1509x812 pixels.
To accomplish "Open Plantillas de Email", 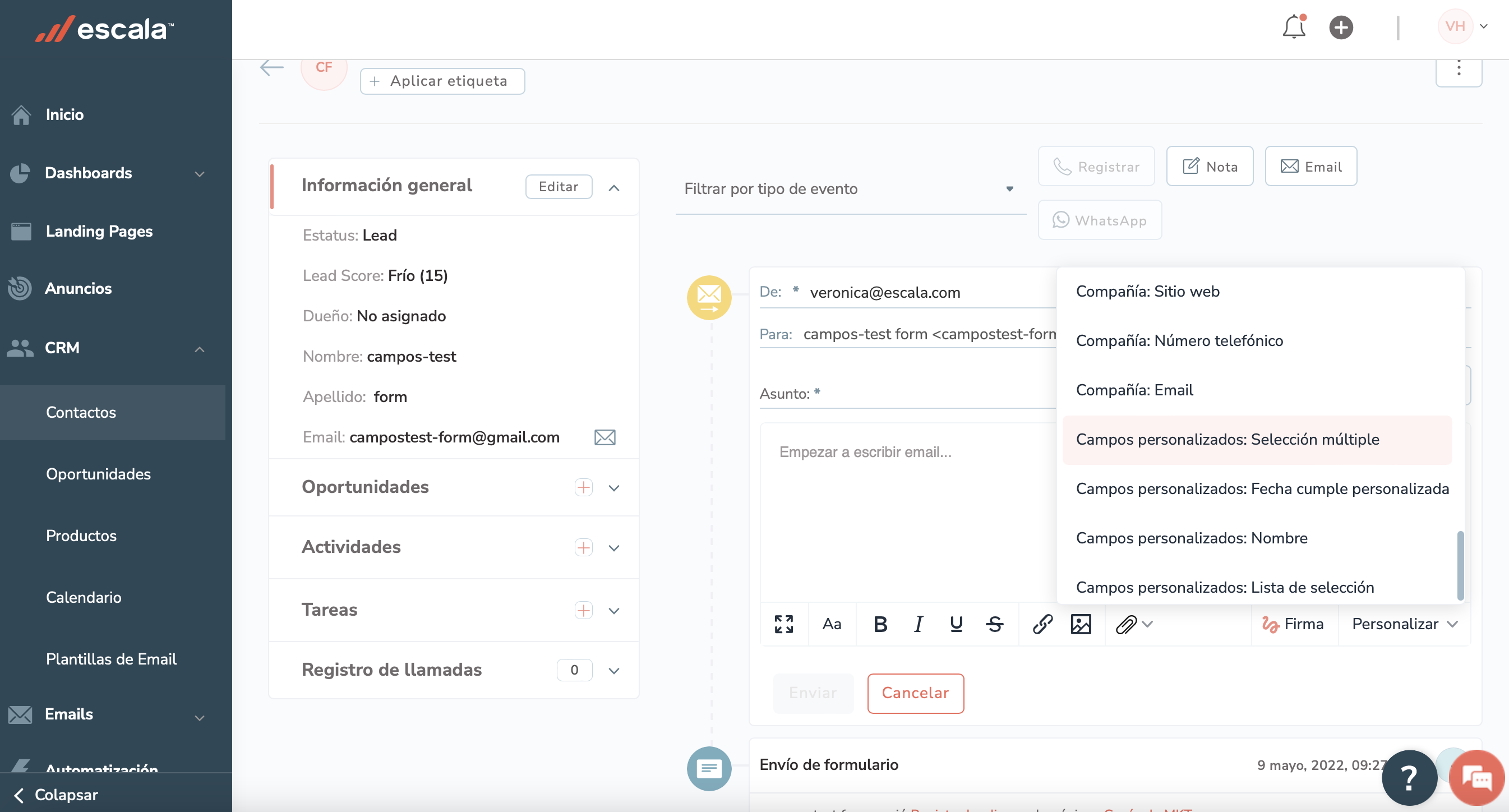I will coord(111,659).
